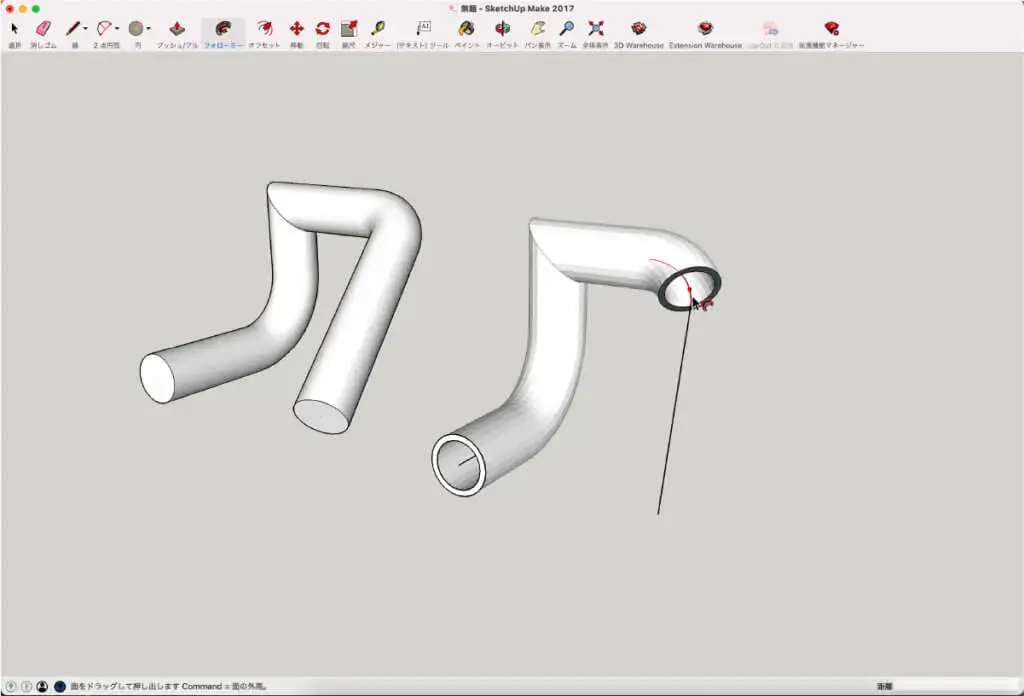Viewport: 1024px width, 696px height.
Task: Choose the Offset tool
Action: pyautogui.click(x=263, y=29)
